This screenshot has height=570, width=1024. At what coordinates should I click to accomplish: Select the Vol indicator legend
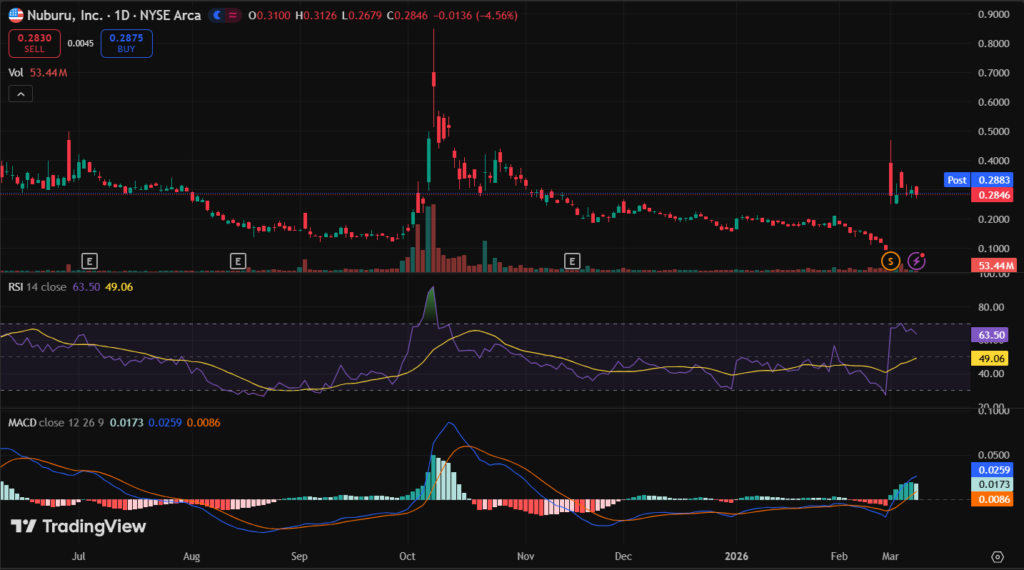(16, 72)
